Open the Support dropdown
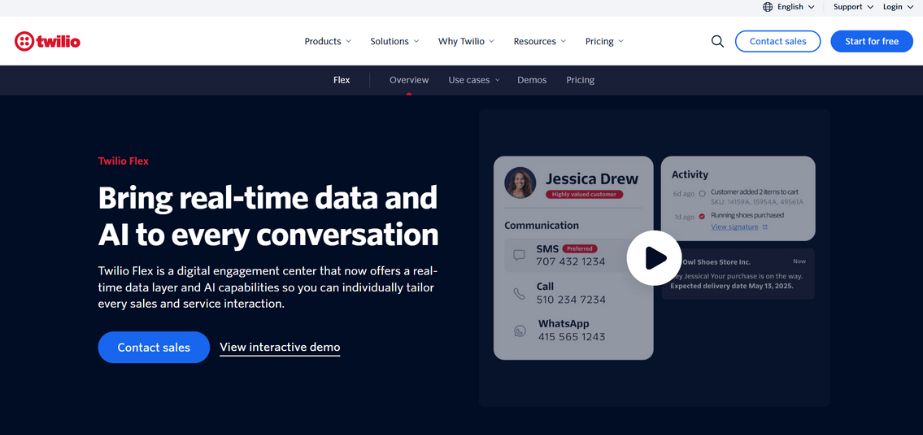The image size is (923, 435). [853, 7]
